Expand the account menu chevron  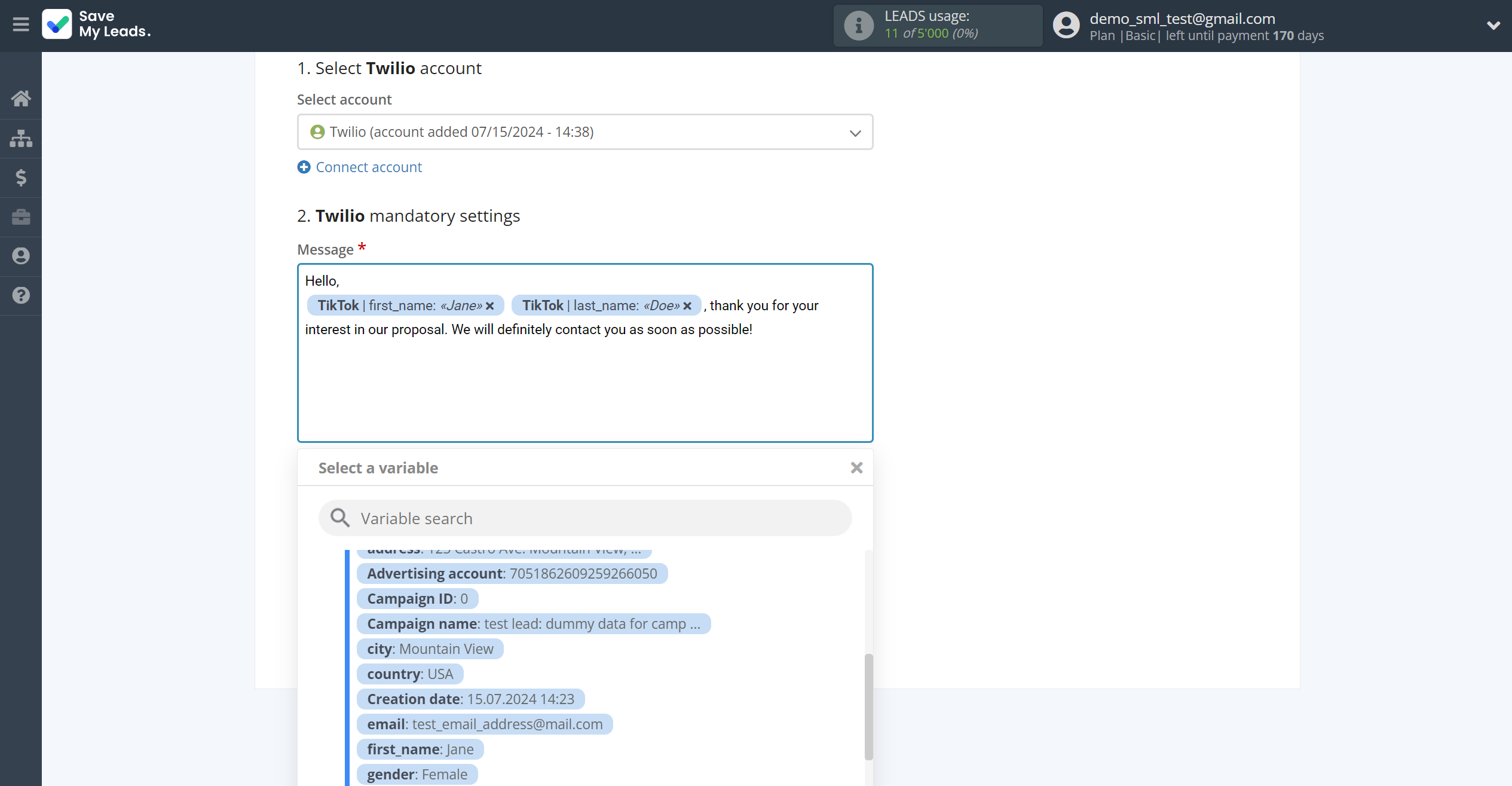1493,26
